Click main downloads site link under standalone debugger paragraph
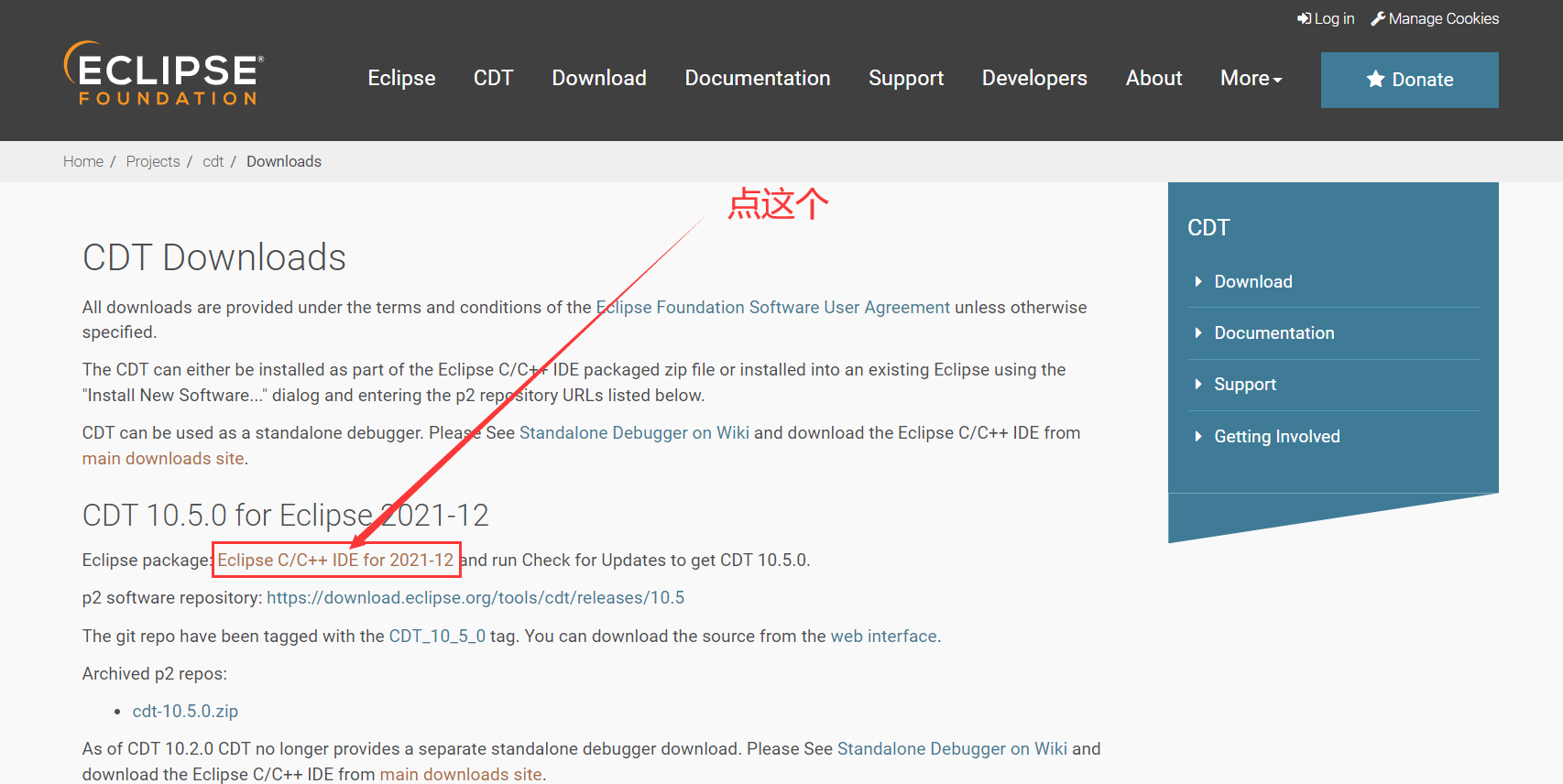 [x=163, y=458]
